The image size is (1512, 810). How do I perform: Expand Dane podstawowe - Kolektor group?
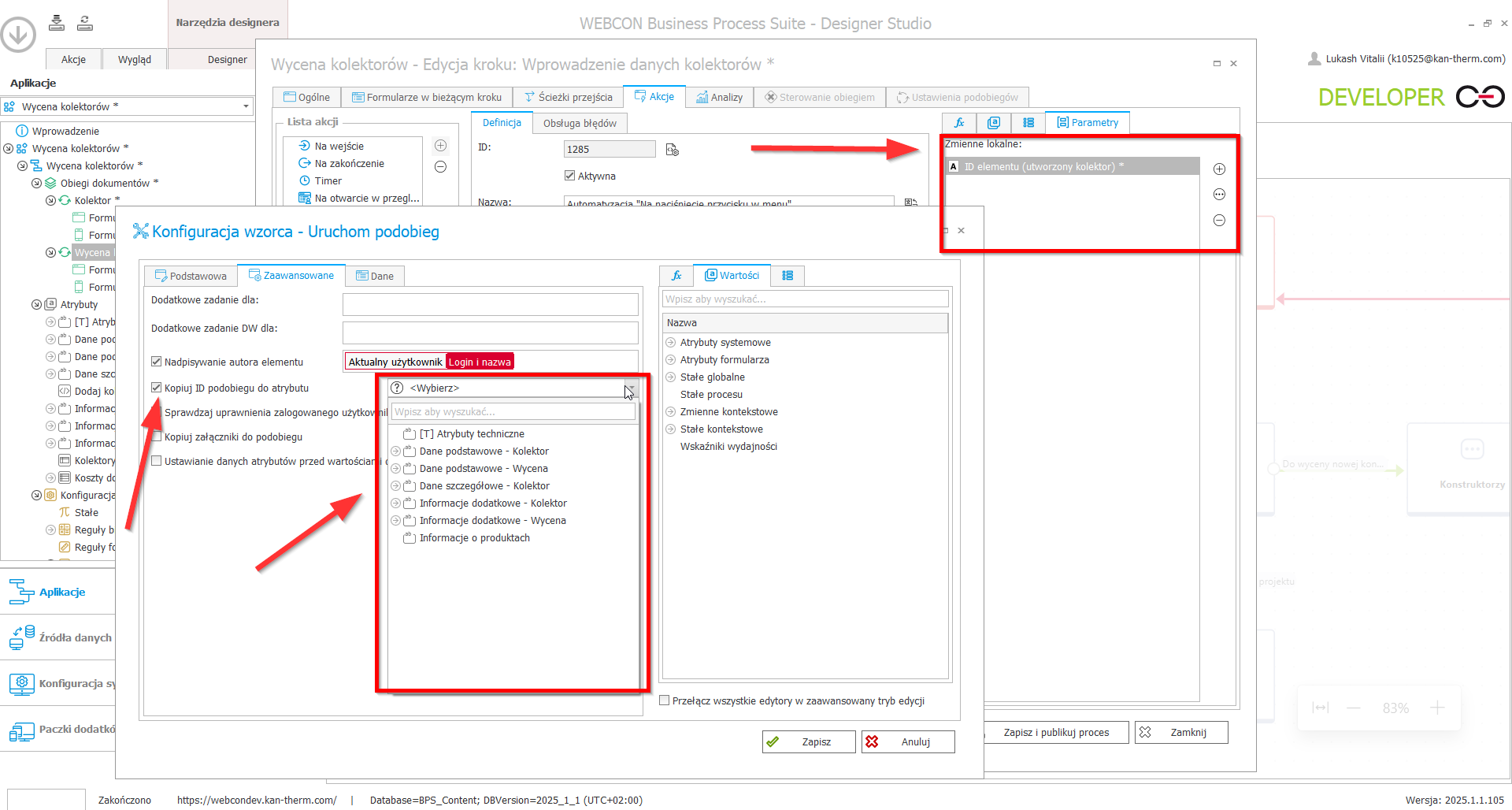pyautogui.click(x=396, y=451)
